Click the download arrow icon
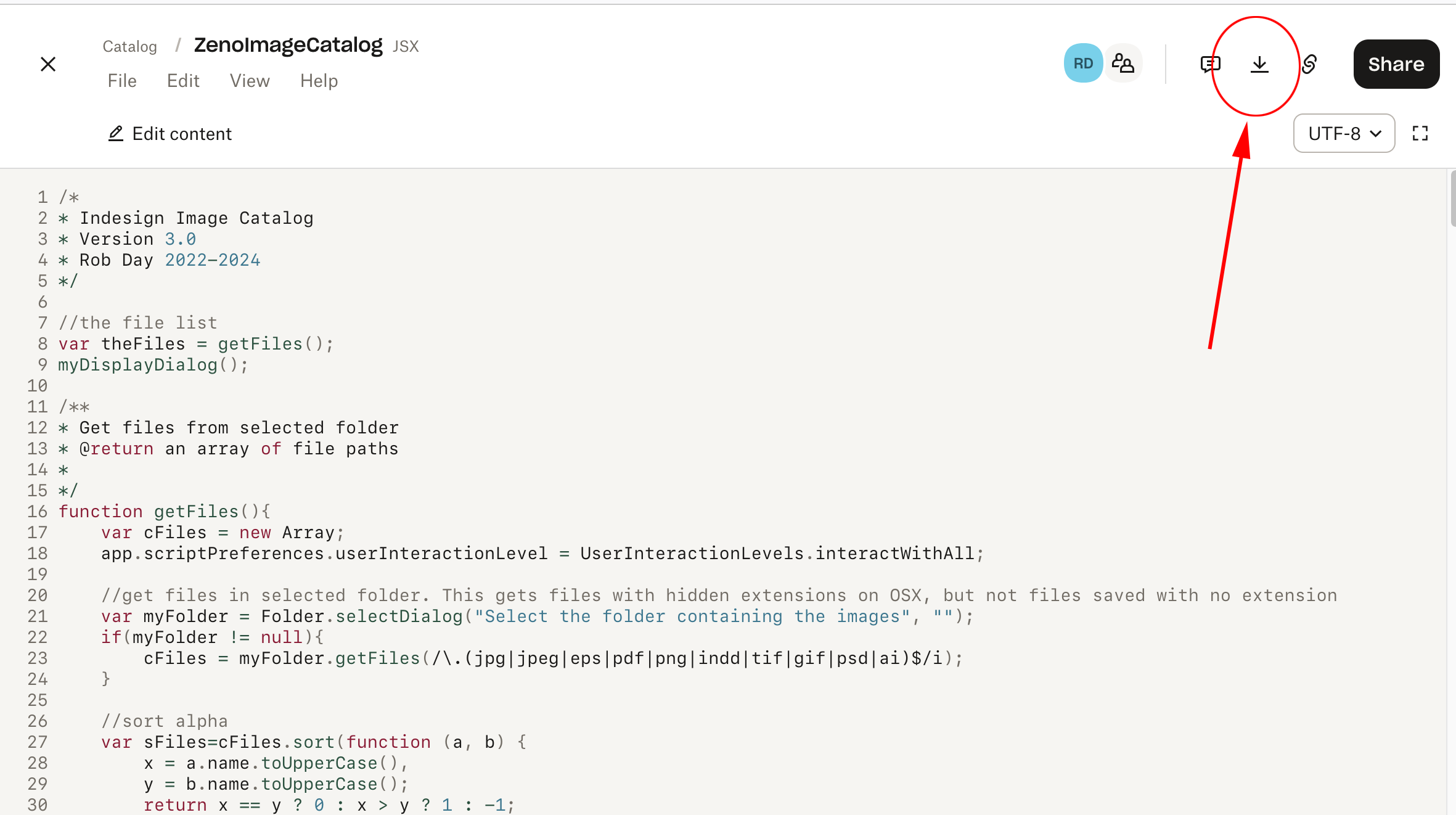 pyautogui.click(x=1259, y=64)
